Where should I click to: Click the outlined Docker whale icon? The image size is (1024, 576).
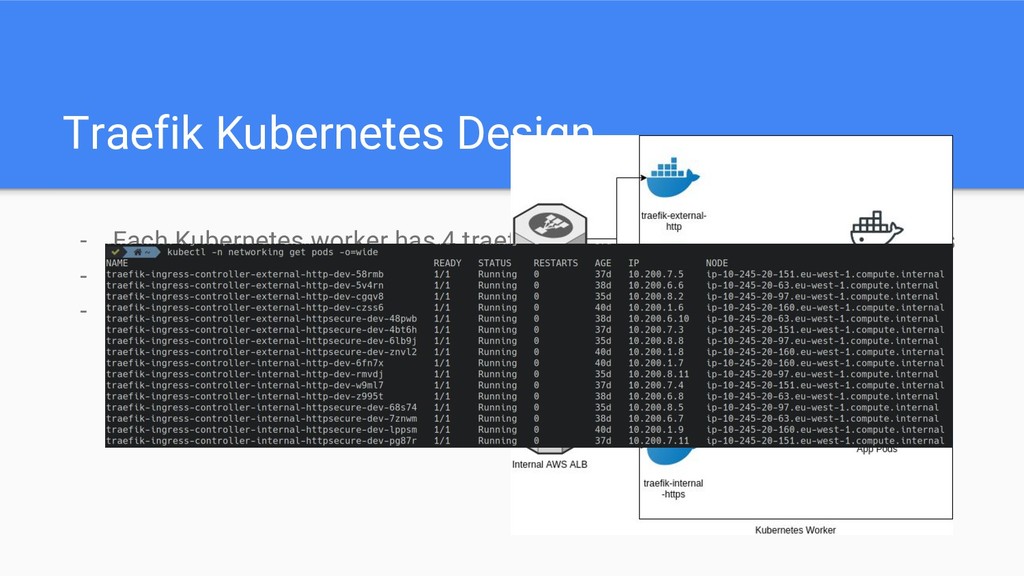pyautogui.click(x=876, y=228)
